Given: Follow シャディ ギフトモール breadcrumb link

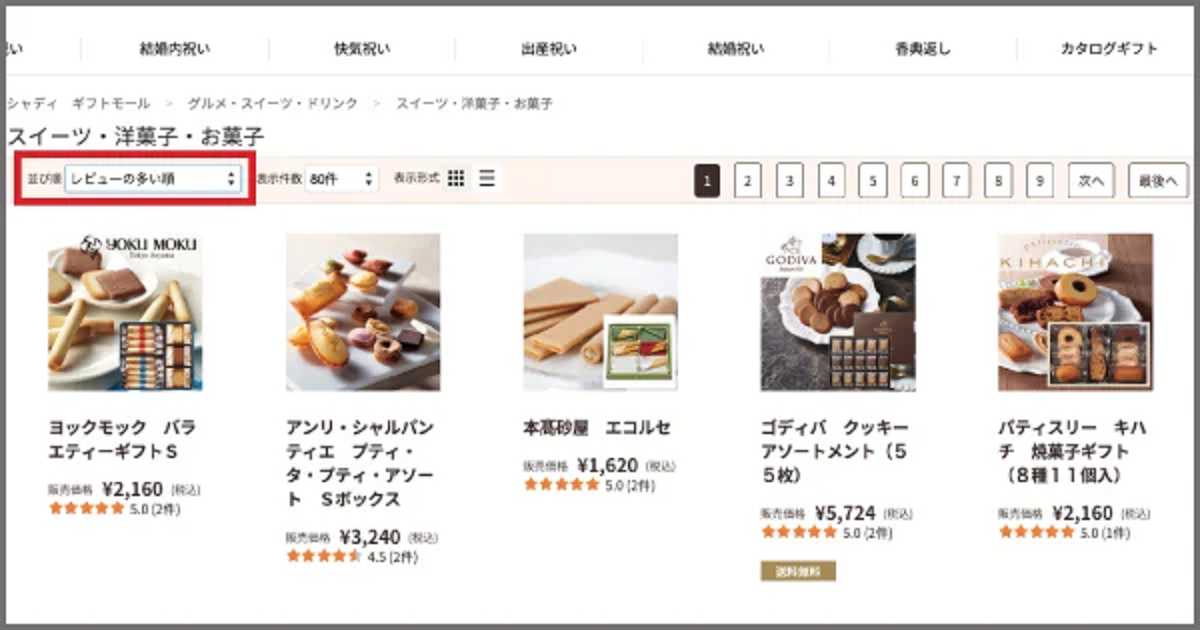Looking at the screenshot, I should tap(78, 103).
